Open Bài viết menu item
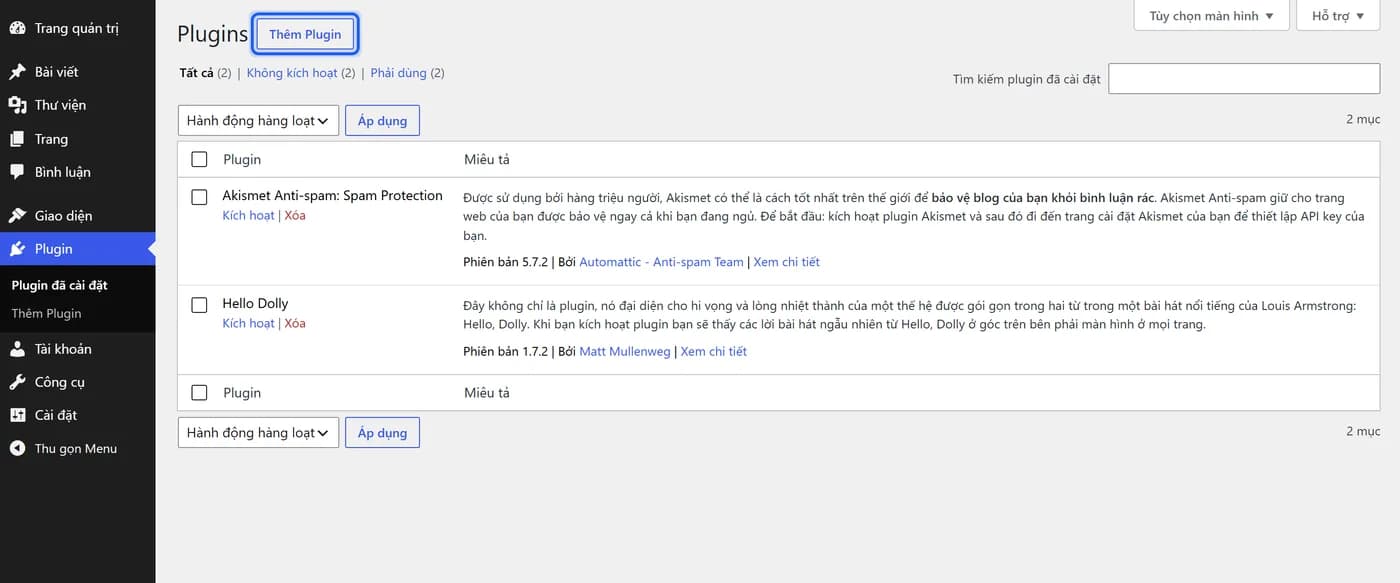 pos(78,72)
